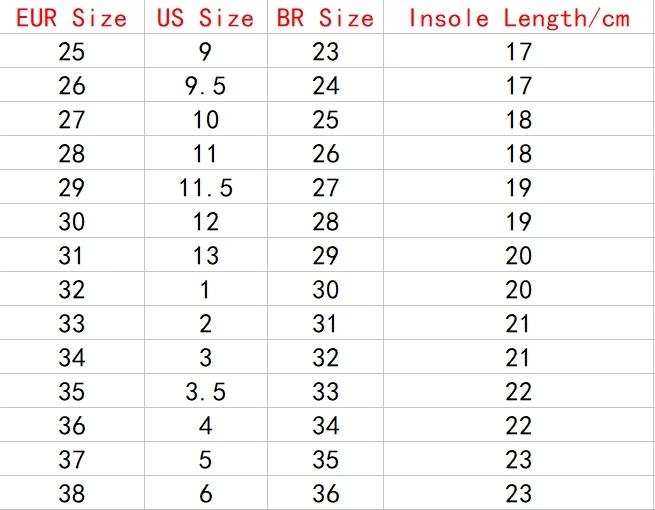Viewport: 655px width, 510px height.
Task: Click the EUR Size column header
Action: 71,18
